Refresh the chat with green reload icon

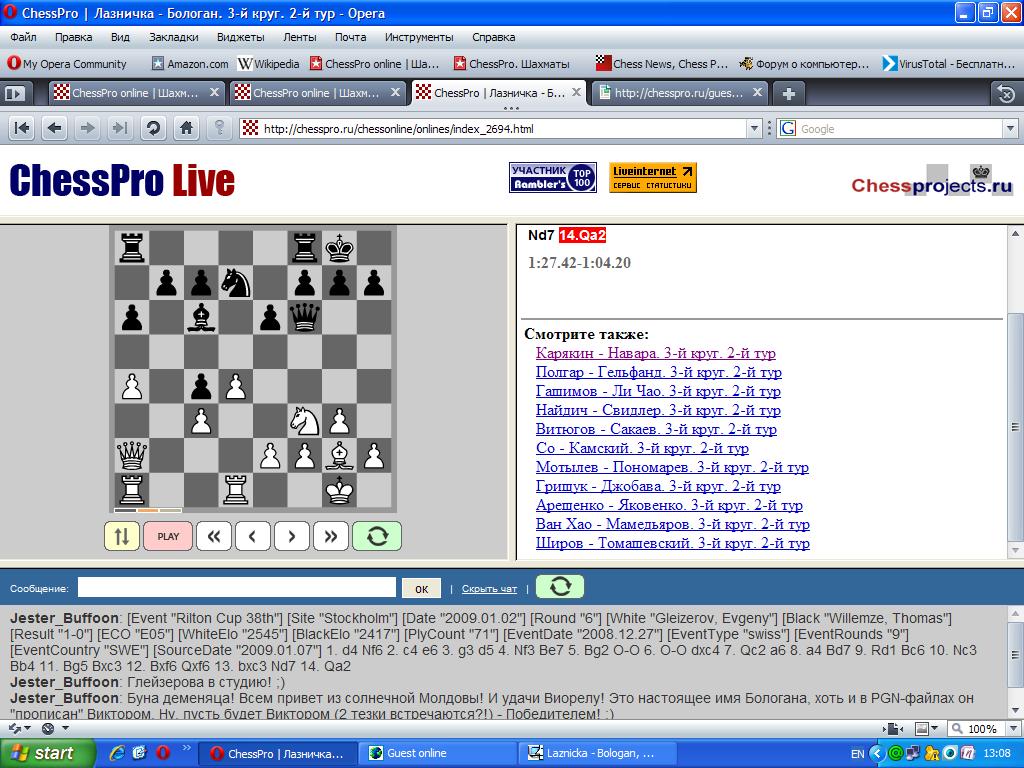pos(560,587)
